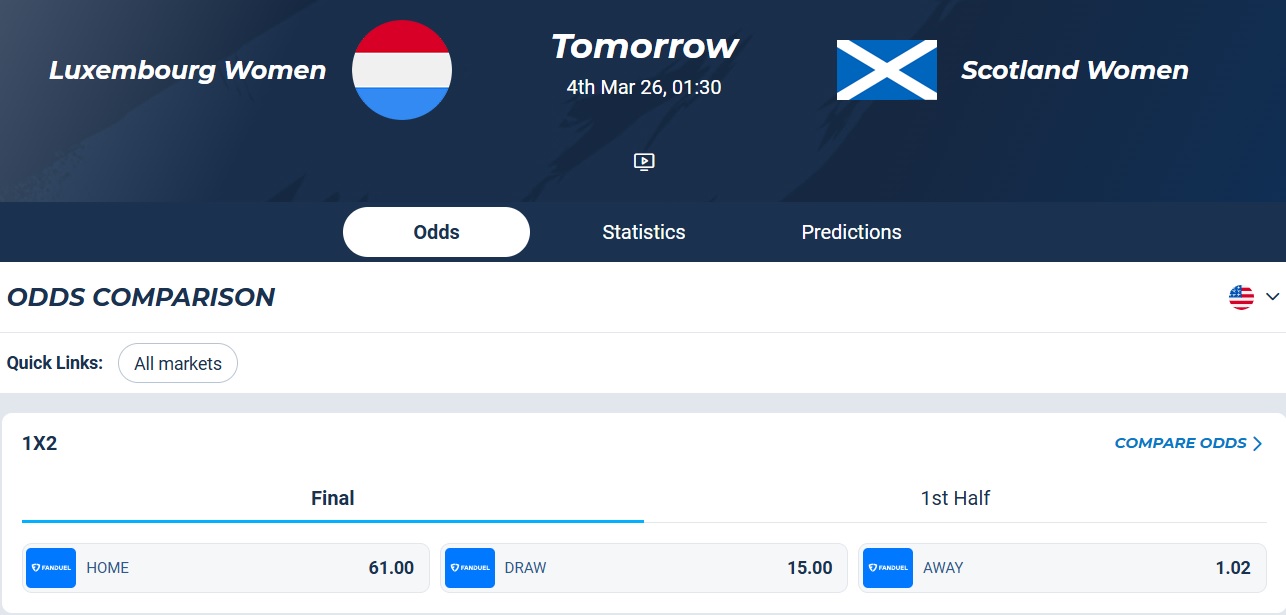Open the live stream player icon
The height and width of the screenshot is (615, 1286).
[643, 161]
